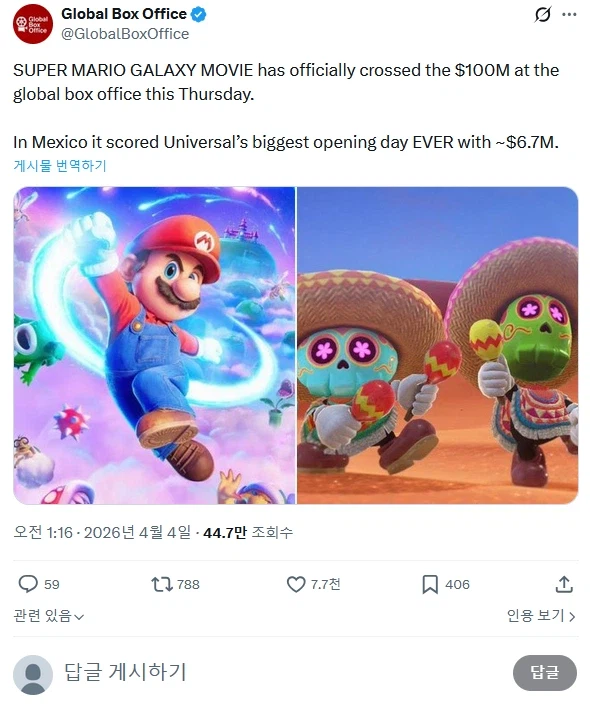The image size is (590, 719).
Task: Click the Global Box Office display name
Action: coord(124,14)
